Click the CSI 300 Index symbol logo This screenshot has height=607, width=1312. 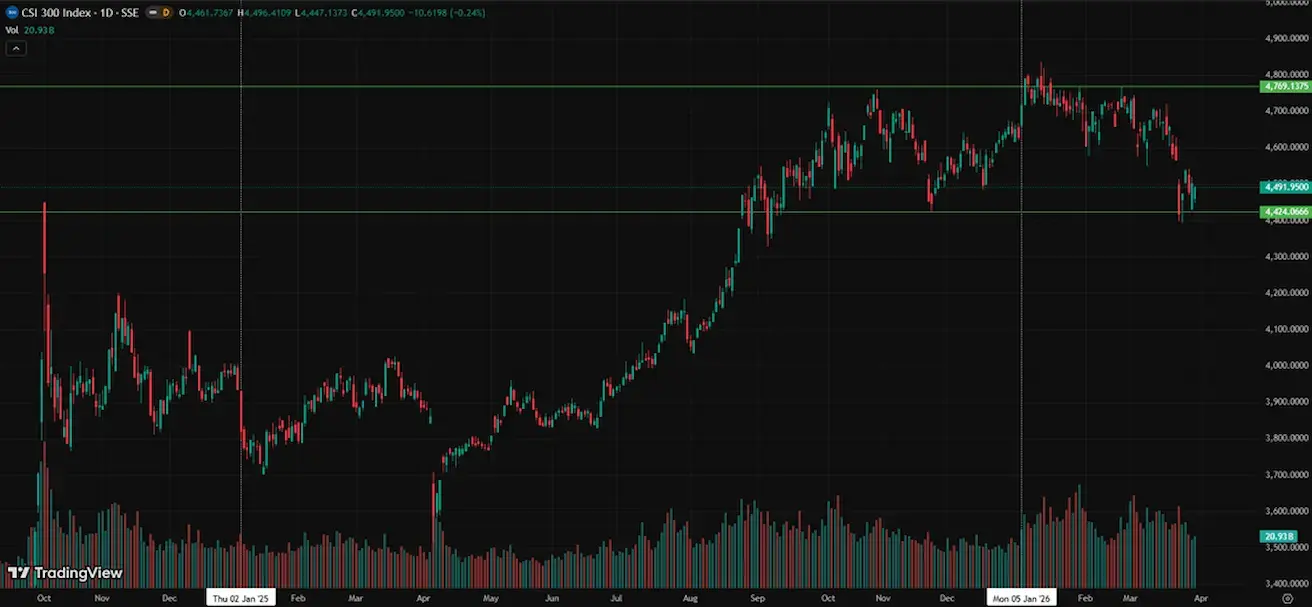tap(11, 12)
